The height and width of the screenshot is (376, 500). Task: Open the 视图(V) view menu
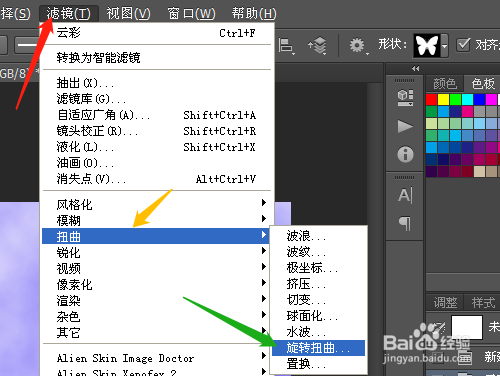(x=128, y=14)
